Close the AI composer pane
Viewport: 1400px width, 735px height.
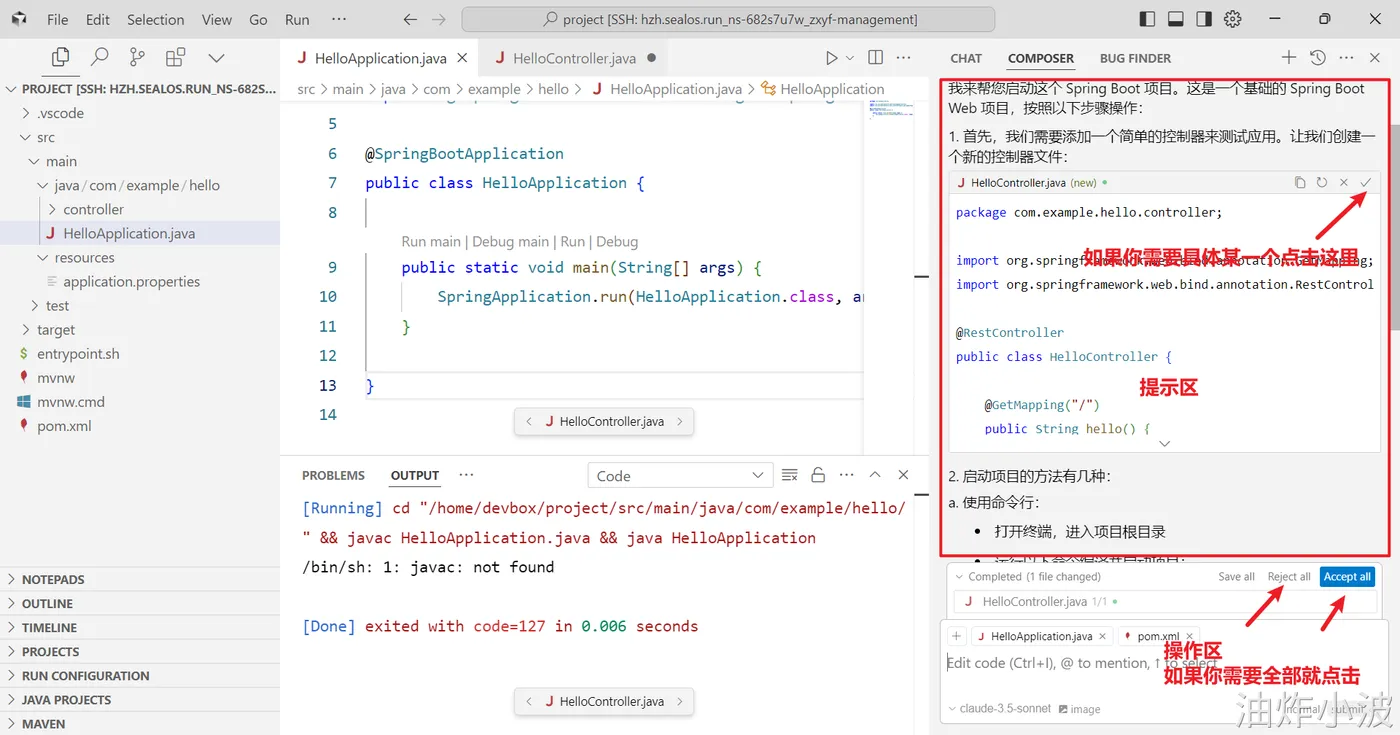(1375, 58)
